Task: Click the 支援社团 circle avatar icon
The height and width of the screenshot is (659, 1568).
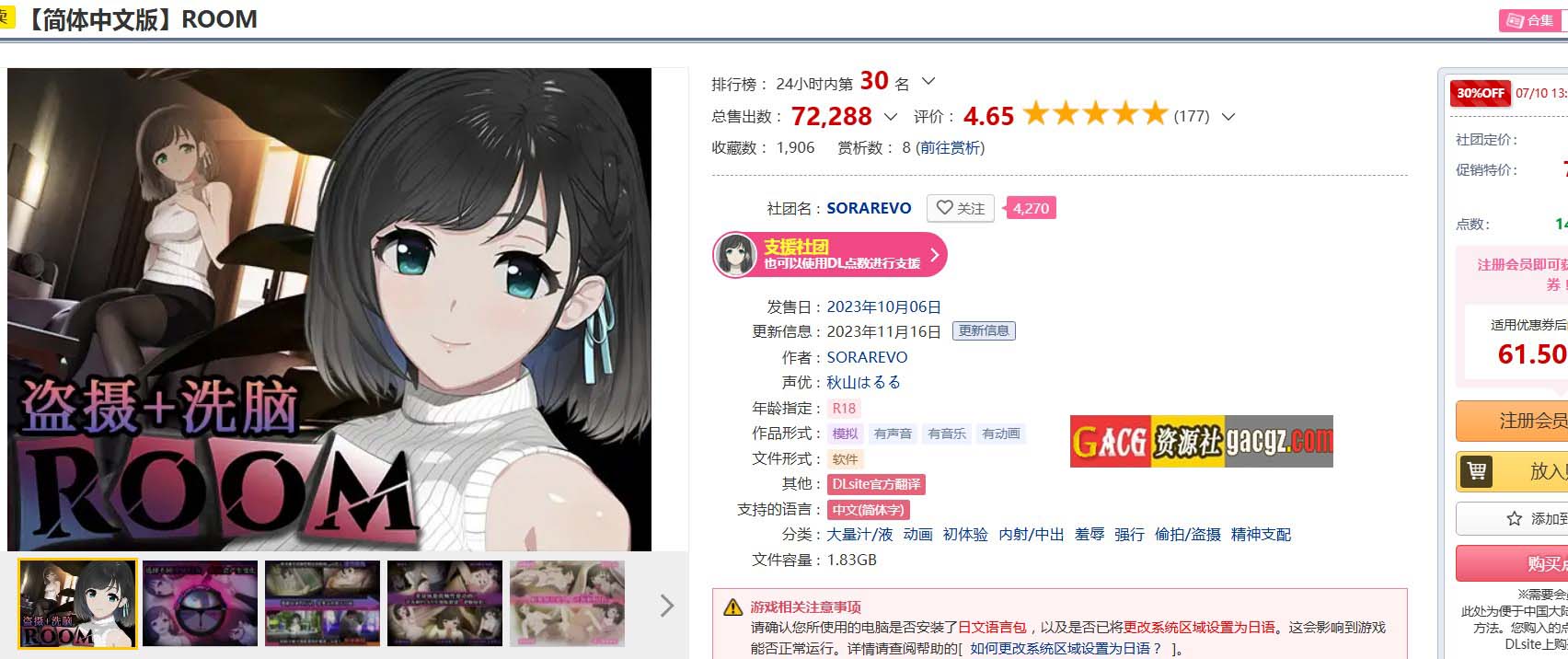Action: (x=736, y=255)
